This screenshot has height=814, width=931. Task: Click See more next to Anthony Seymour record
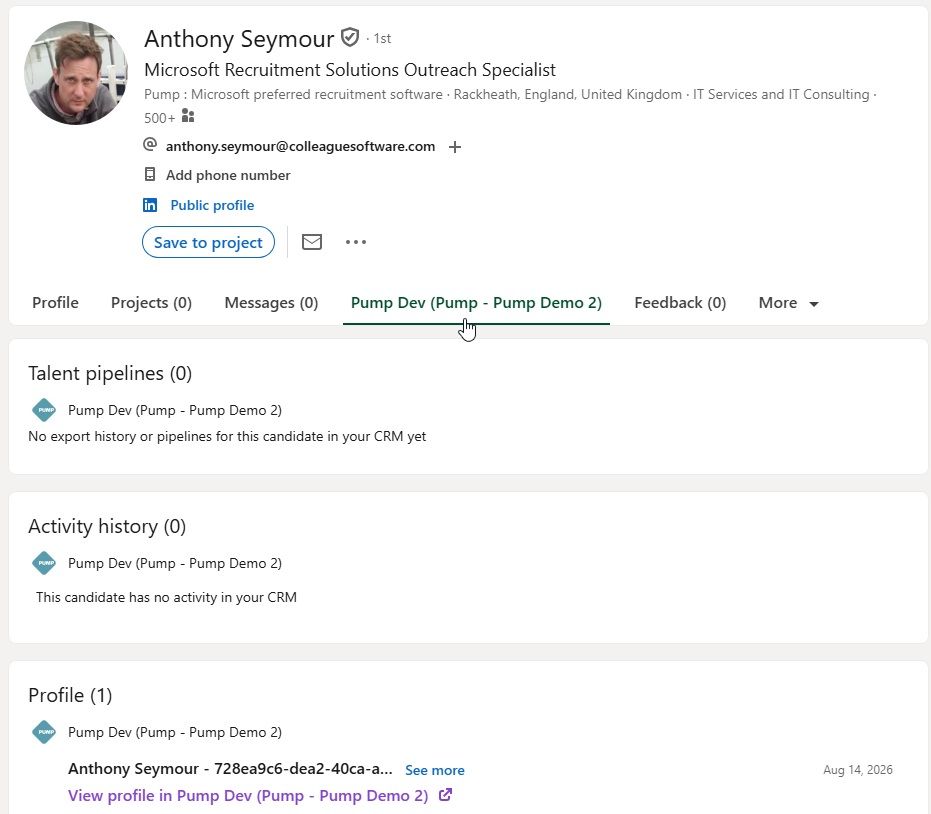[435, 770]
